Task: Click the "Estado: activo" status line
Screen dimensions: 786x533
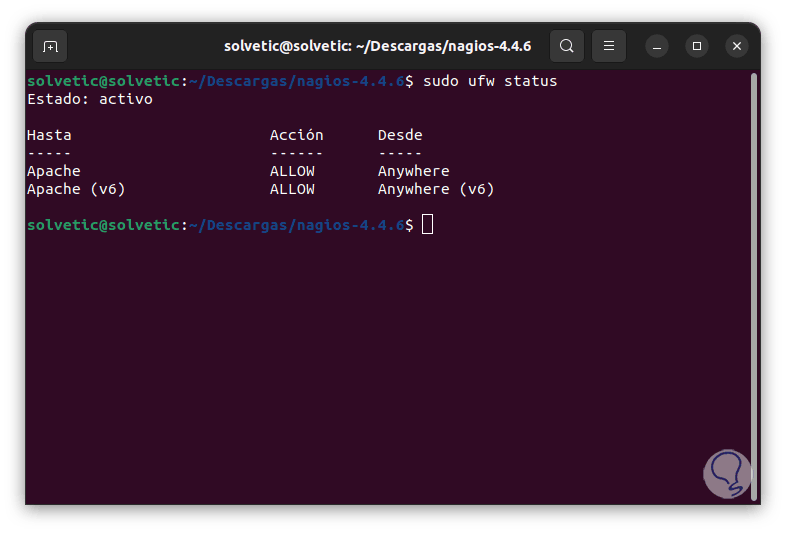Action: 90,99
